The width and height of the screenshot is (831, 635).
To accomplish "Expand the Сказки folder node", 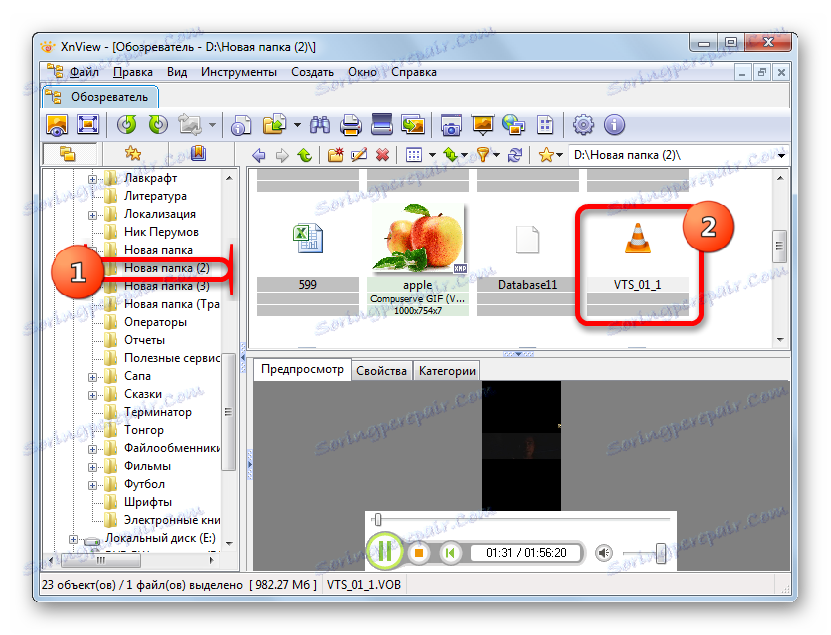I will coord(92,395).
